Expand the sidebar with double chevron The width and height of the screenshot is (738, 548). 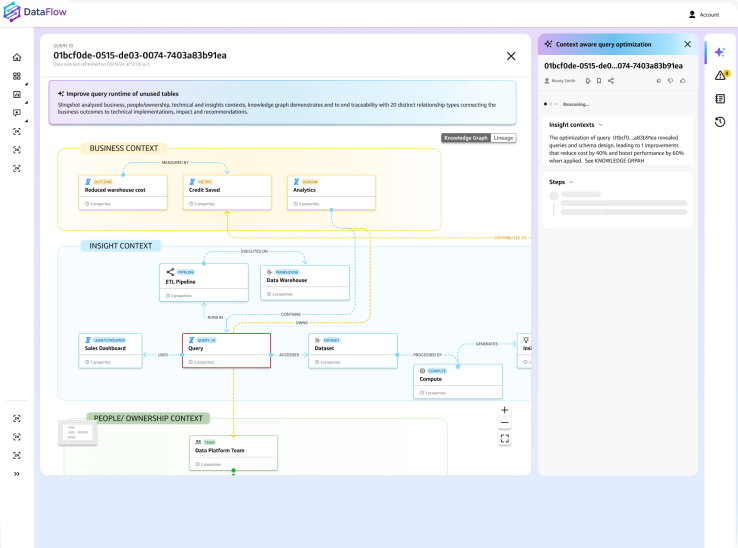pos(17,474)
